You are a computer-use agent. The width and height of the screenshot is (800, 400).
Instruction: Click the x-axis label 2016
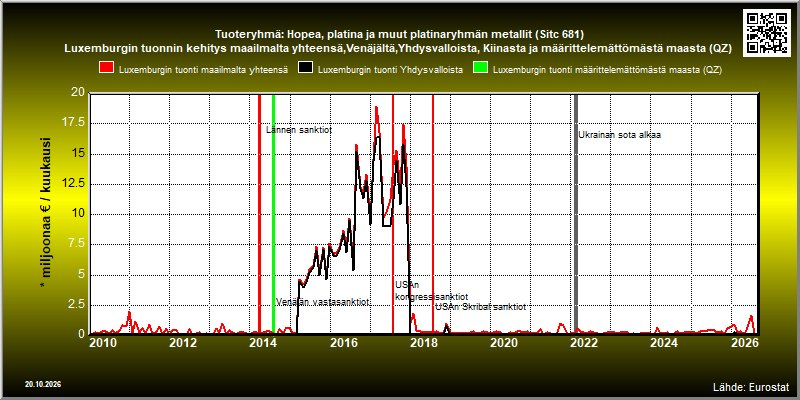(x=343, y=342)
